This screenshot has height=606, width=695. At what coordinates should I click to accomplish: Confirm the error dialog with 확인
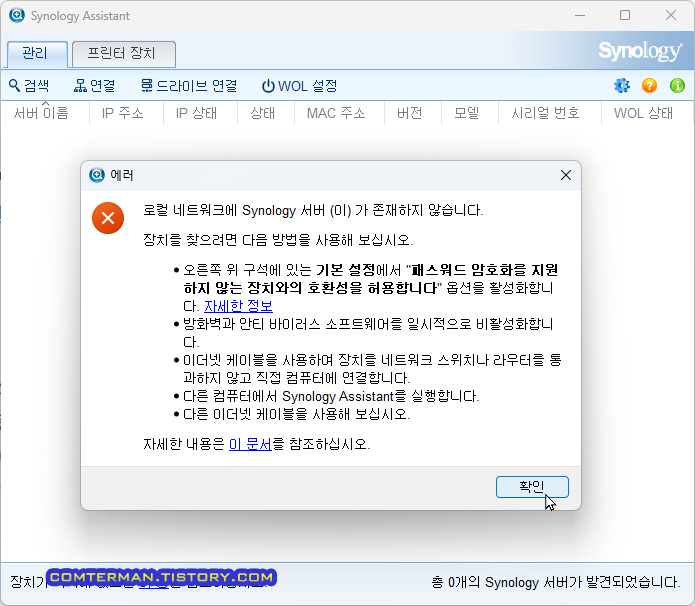[x=532, y=487]
